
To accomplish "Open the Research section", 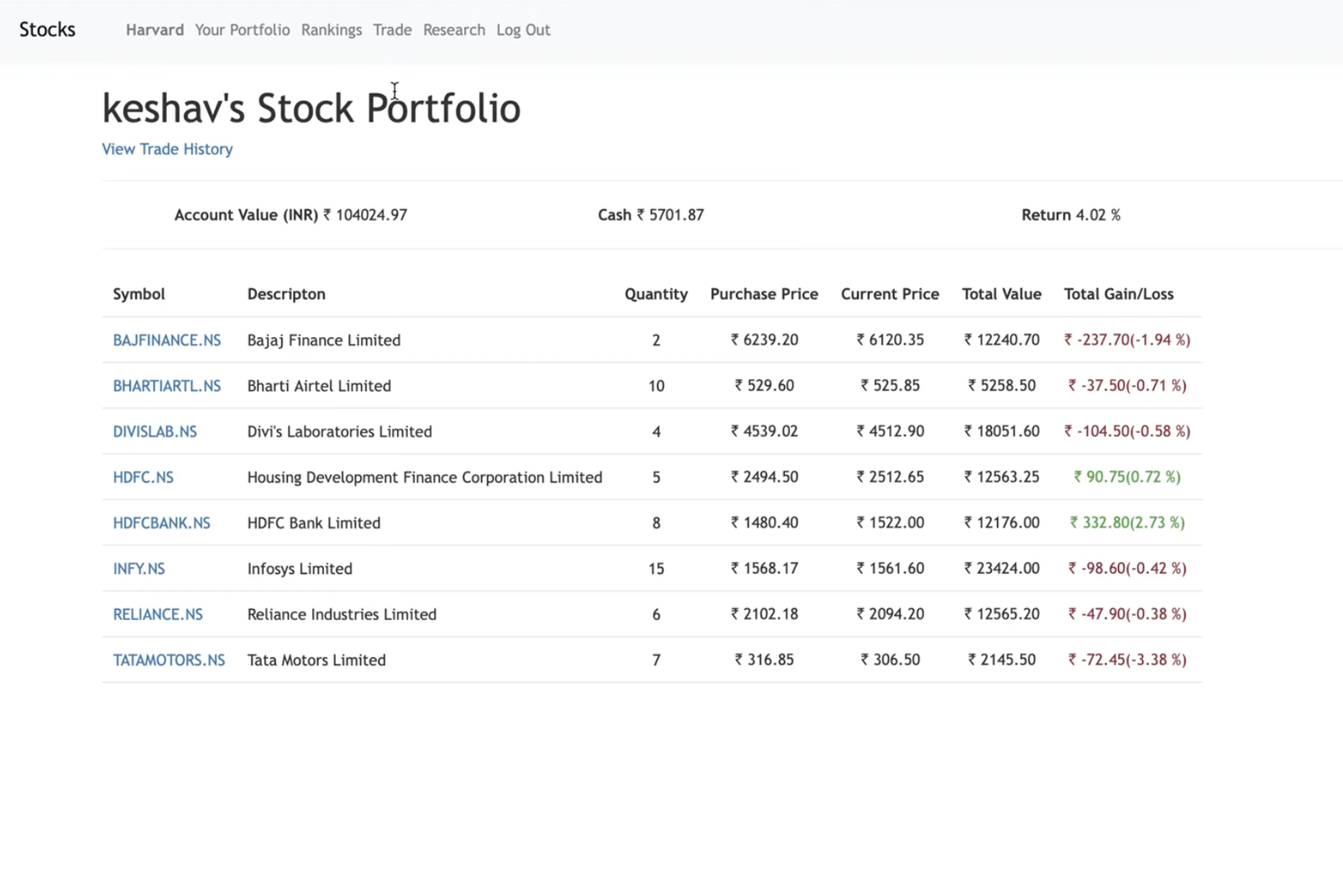I will pos(453,30).
